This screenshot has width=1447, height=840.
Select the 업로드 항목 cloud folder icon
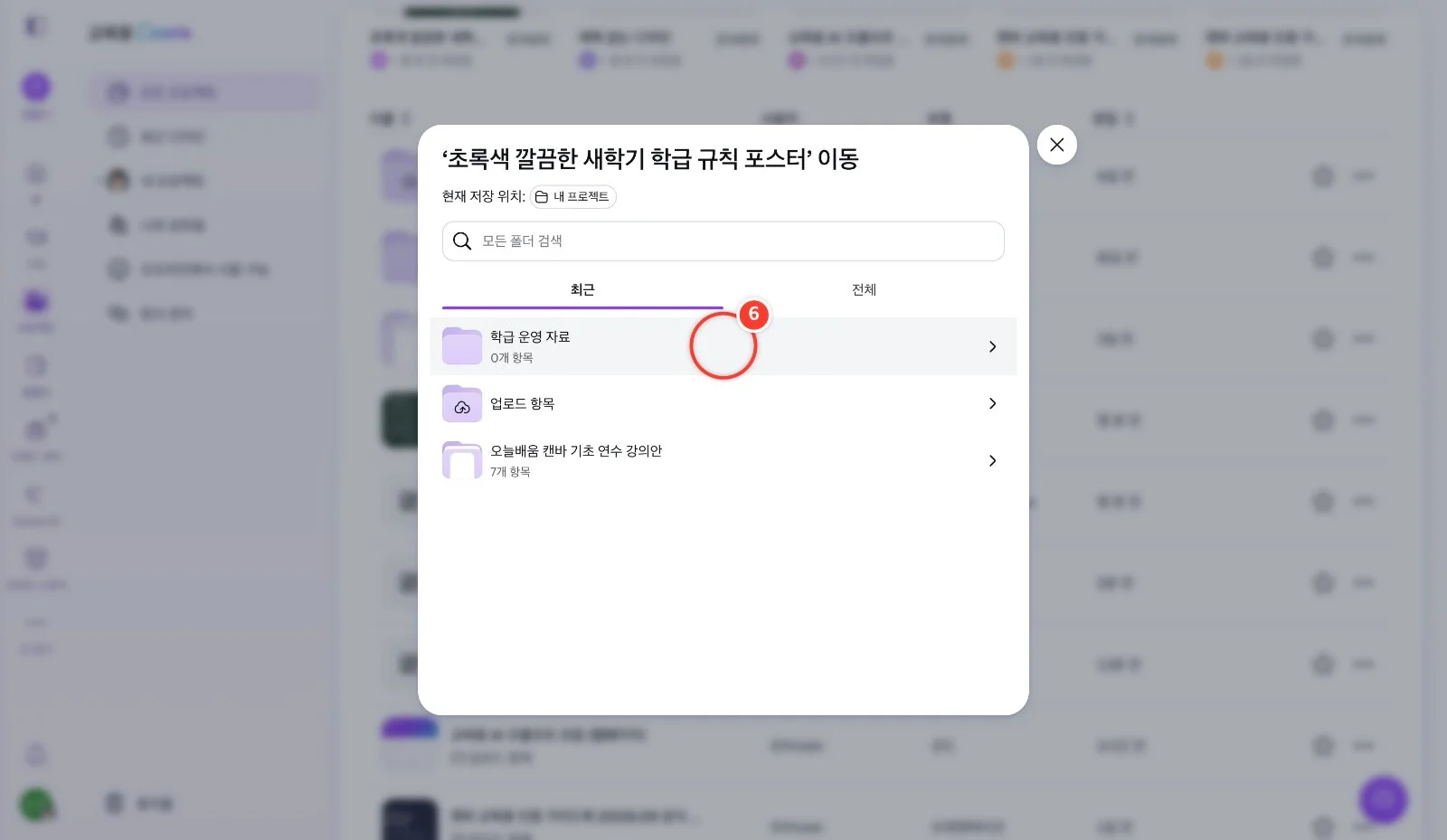462,403
